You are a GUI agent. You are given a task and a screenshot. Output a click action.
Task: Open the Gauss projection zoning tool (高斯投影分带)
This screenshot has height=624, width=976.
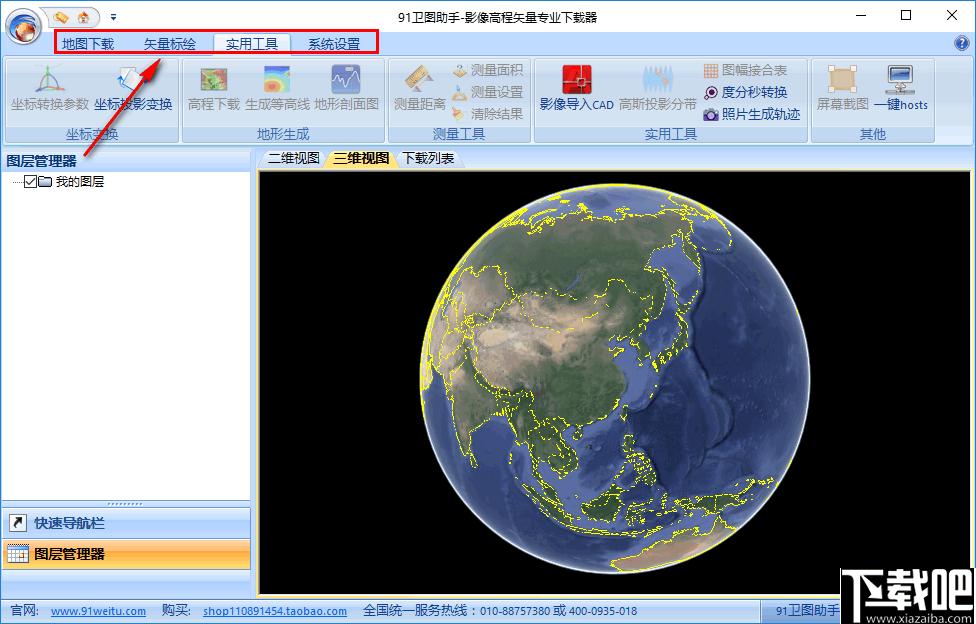(657, 89)
